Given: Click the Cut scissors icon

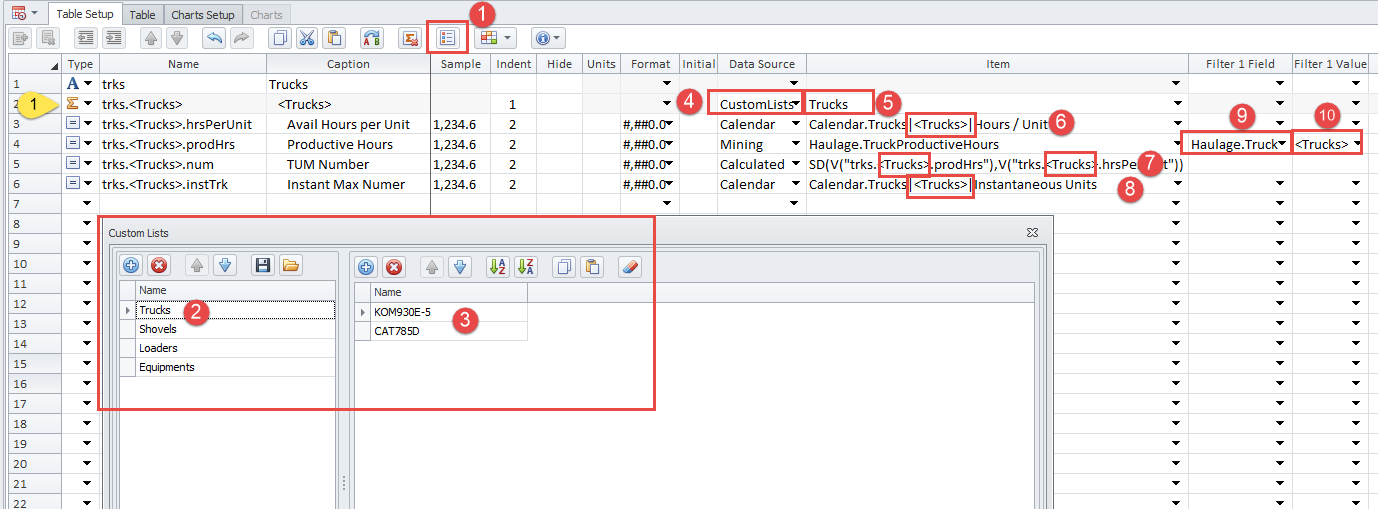Looking at the screenshot, I should click(307, 38).
